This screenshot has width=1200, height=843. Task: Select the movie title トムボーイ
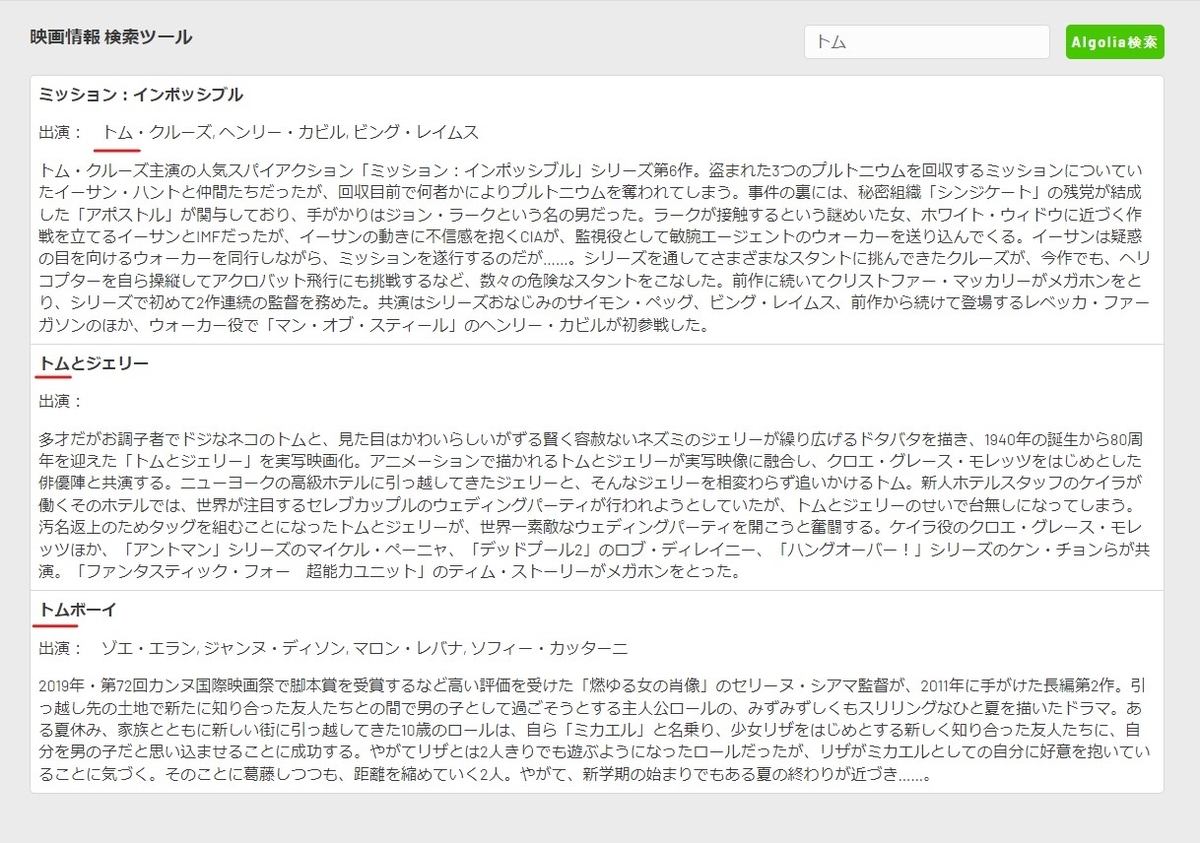(78, 609)
